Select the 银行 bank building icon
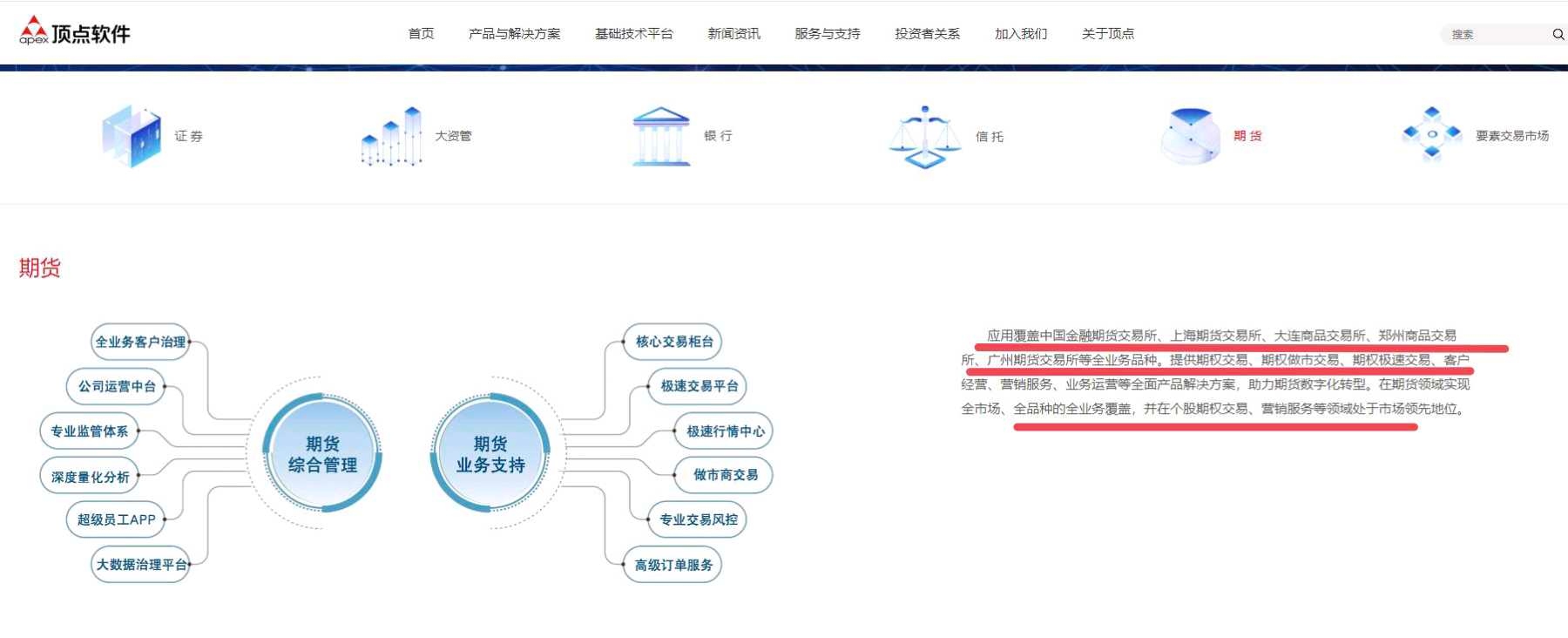The height and width of the screenshot is (638, 1568). pos(660,136)
